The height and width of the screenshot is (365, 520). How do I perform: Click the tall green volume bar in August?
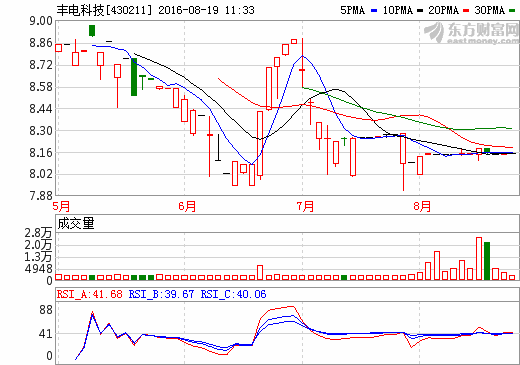tap(487, 261)
